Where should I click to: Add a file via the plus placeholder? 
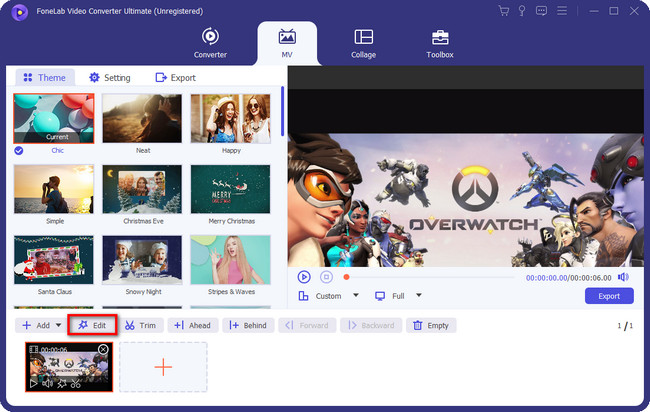click(x=163, y=367)
